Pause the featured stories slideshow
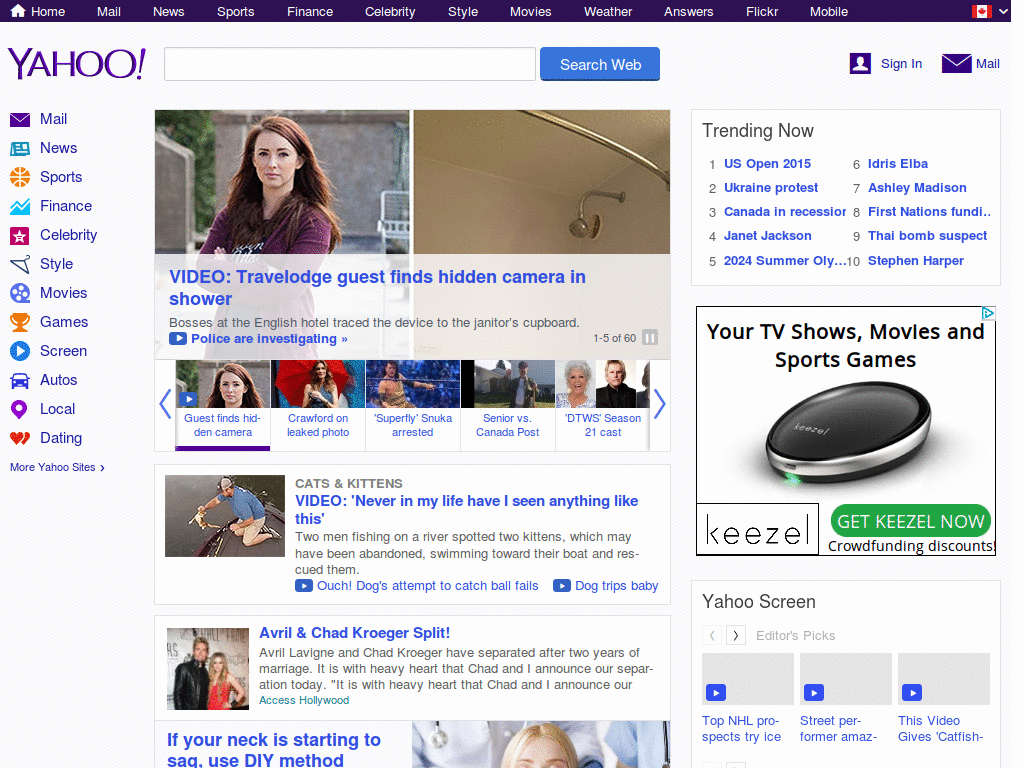1024x768 pixels. tap(650, 338)
